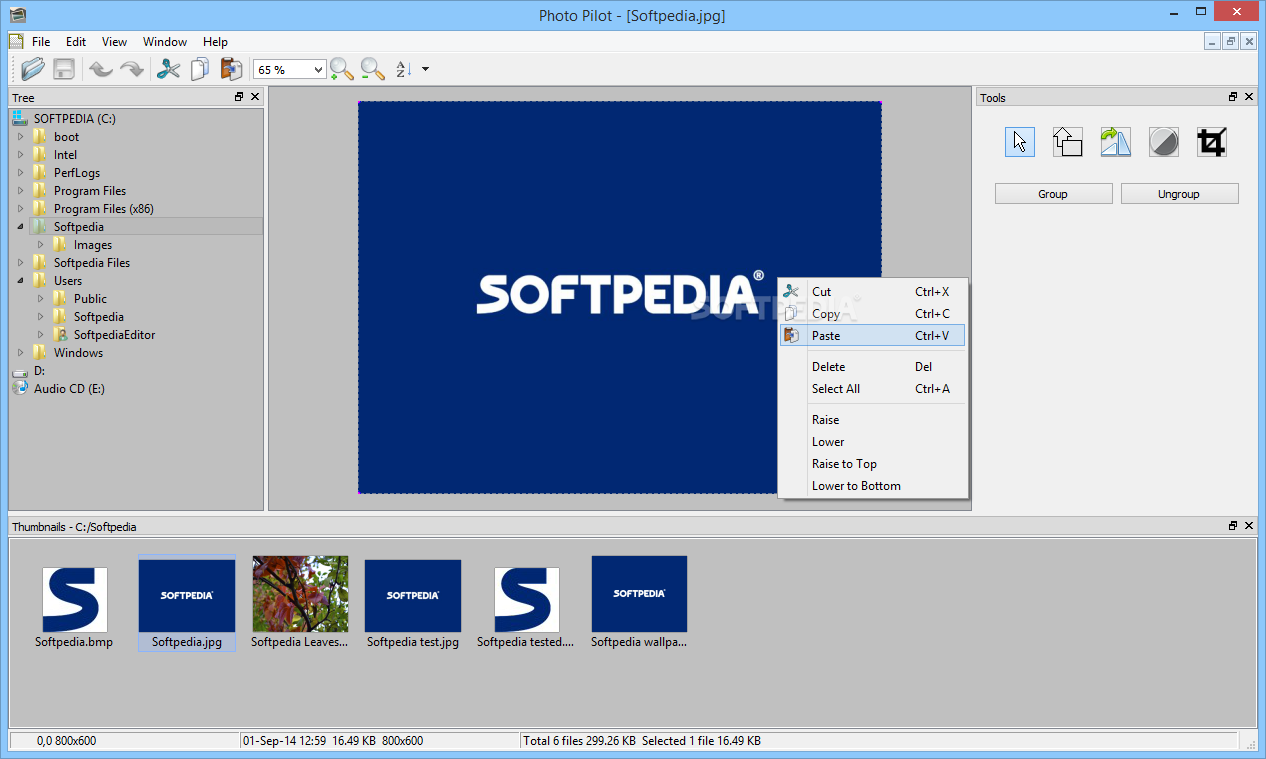Close the Tools panel
Viewport: 1266px width, 759px height.
click(1249, 97)
